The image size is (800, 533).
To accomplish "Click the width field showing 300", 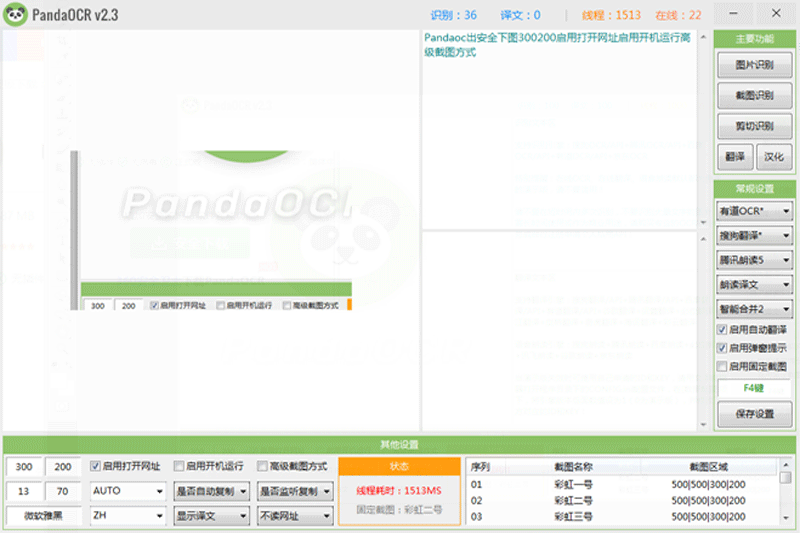I will 23,467.
